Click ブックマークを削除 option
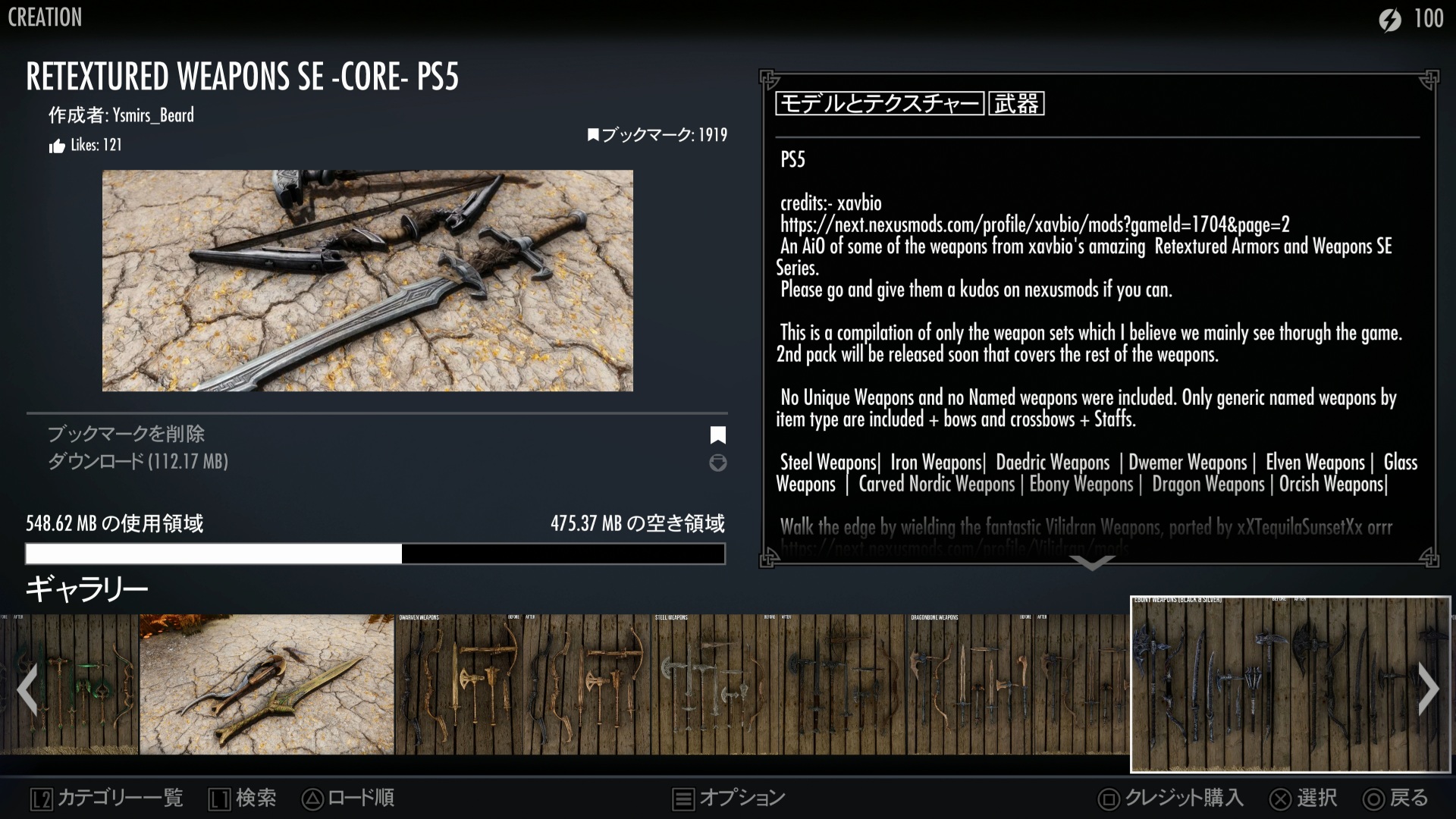Image resolution: width=1456 pixels, height=819 pixels. tap(127, 434)
